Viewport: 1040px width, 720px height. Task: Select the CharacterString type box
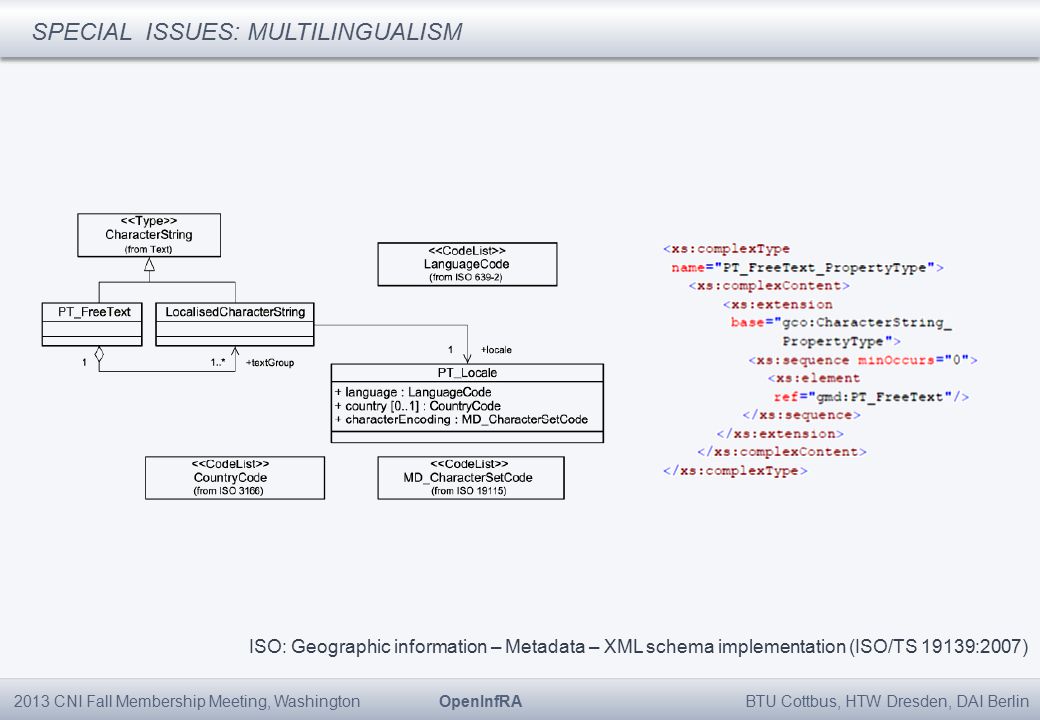click(149, 235)
